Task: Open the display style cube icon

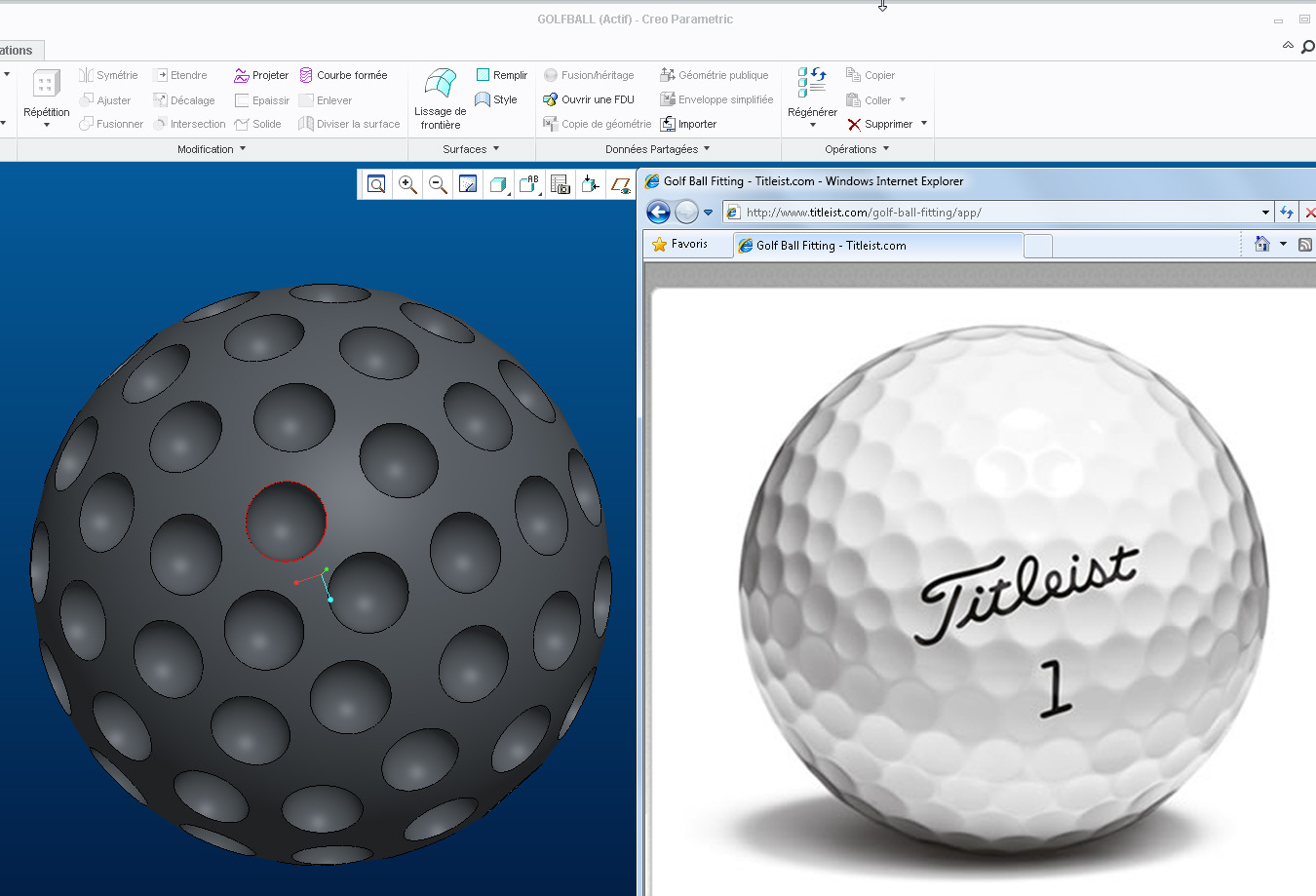Action: [498, 184]
